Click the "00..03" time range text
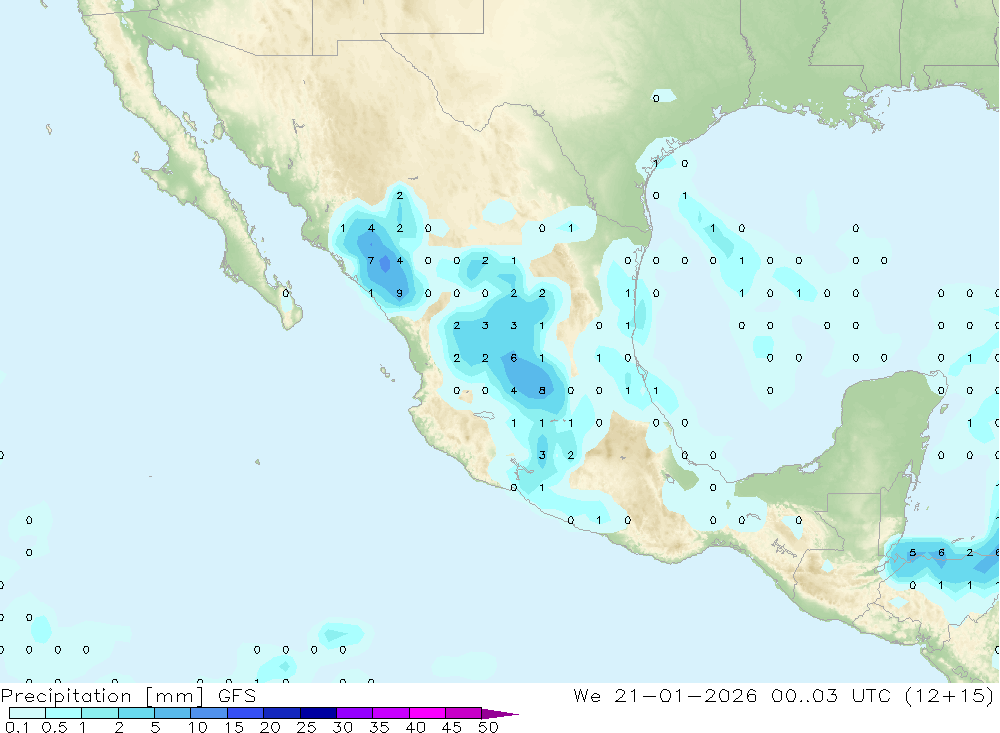Image resolution: width=1000 pixels, height=733 pixels. click(x=804, y=695)
